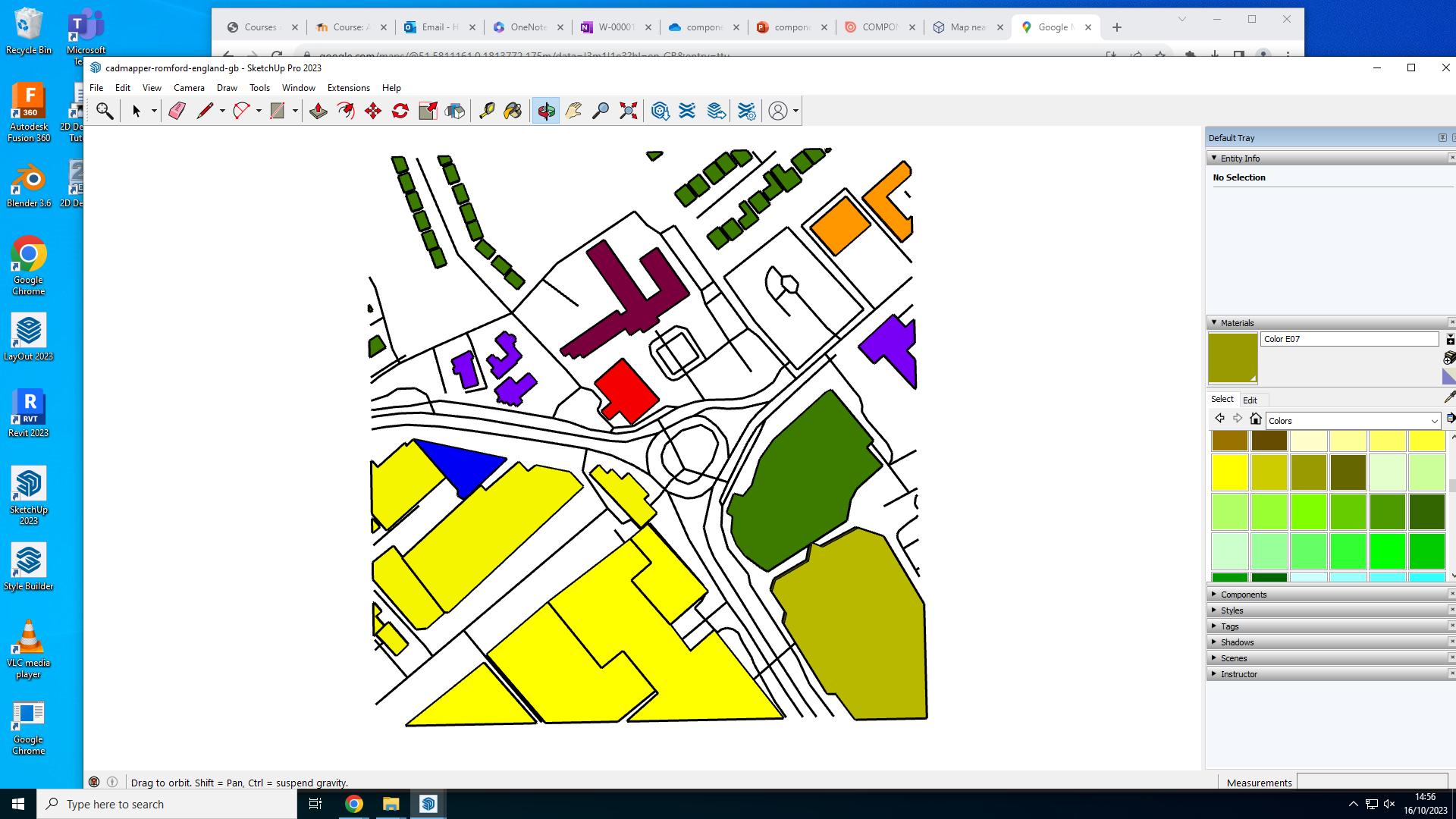Screen dimensions: 1456x819
Task: Click the Zoom Extents icon
Action: [x=628, y=111]
